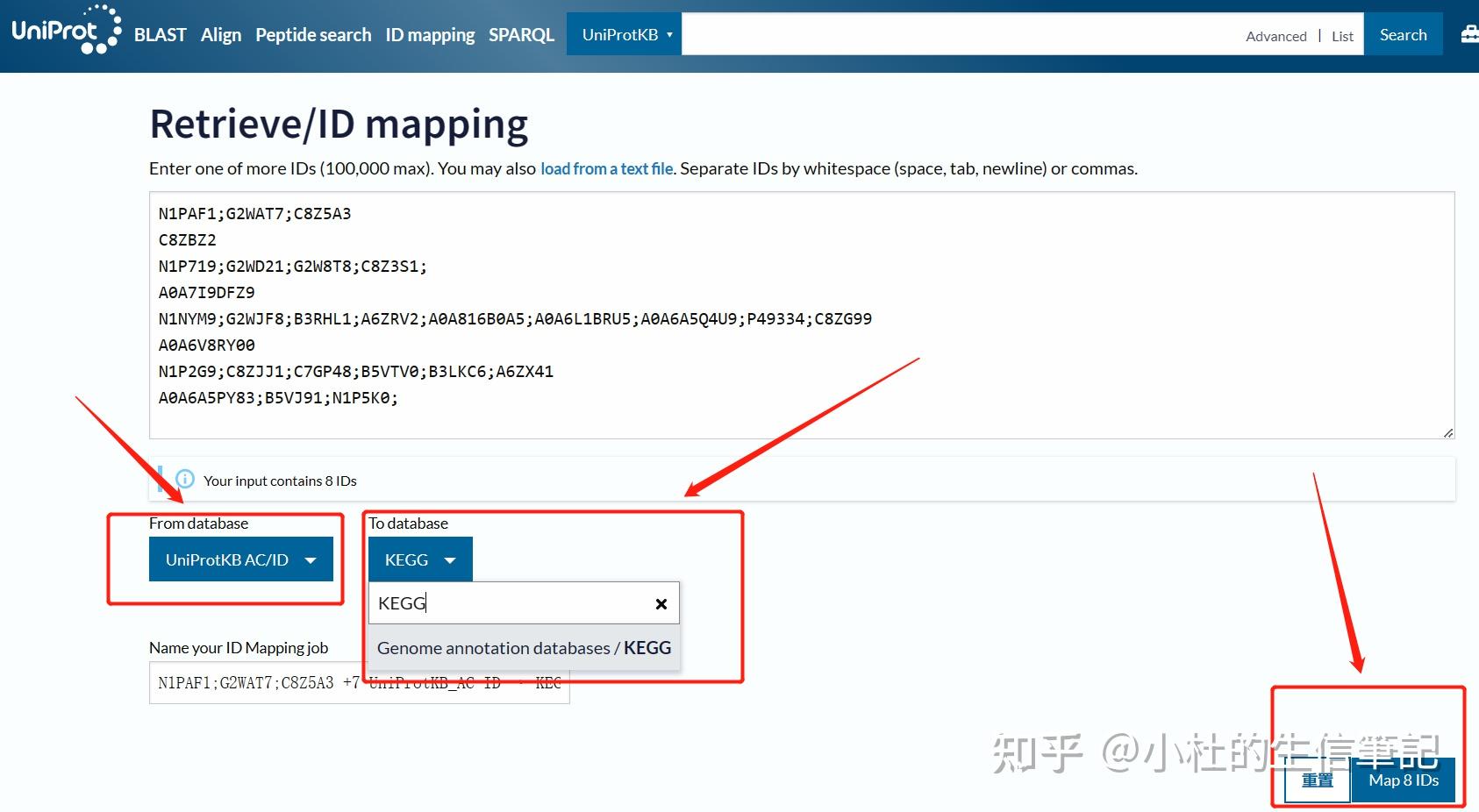Click the List link beside Search
The height and width of the screenshot is (812, 1479).
pos(1341,36)
